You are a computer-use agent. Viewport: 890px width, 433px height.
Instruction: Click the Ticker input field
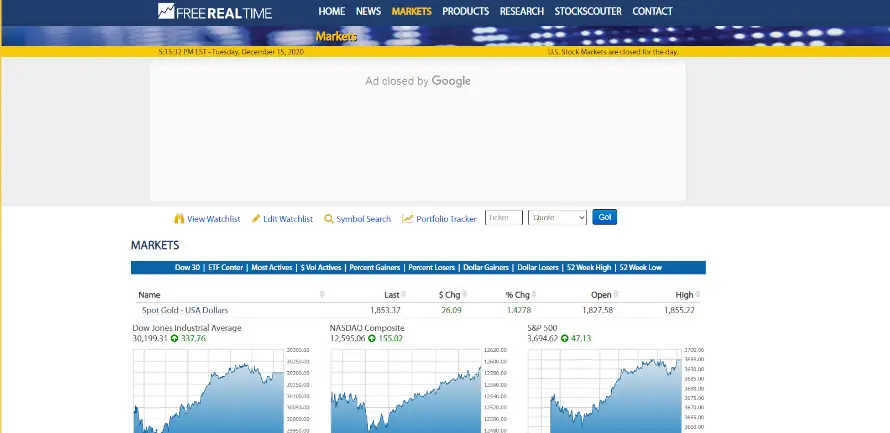pyautogui.click(x=503, y=218)
